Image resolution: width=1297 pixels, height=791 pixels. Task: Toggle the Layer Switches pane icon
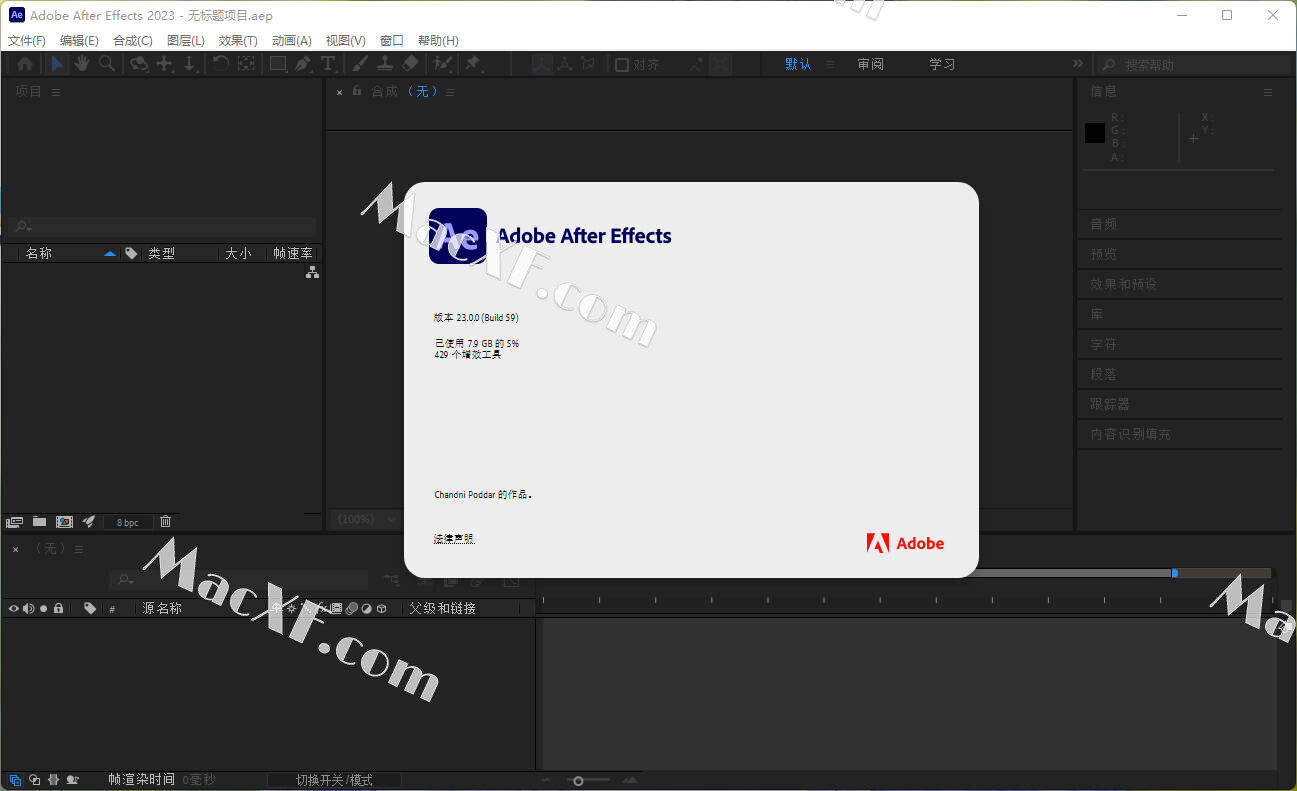(x=14, y=780)
